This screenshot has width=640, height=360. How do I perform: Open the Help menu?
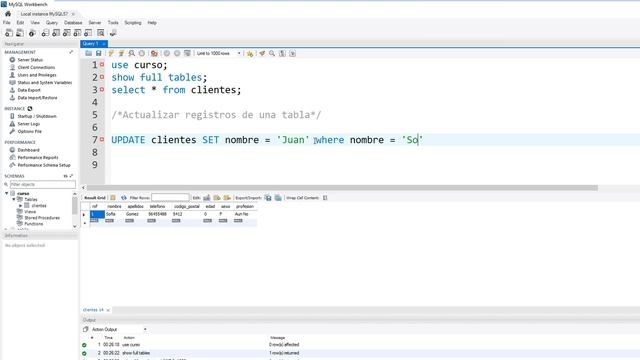(152, 23)
